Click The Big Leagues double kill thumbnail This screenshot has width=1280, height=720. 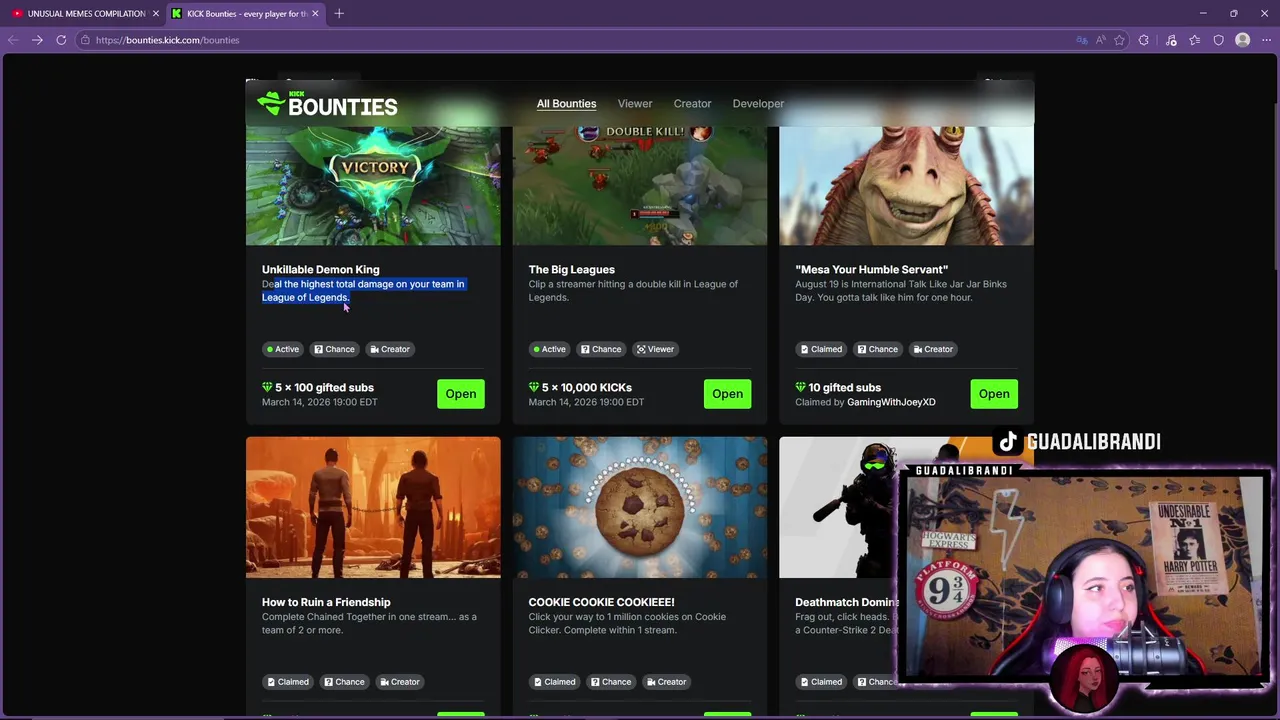tap(640, 185)
